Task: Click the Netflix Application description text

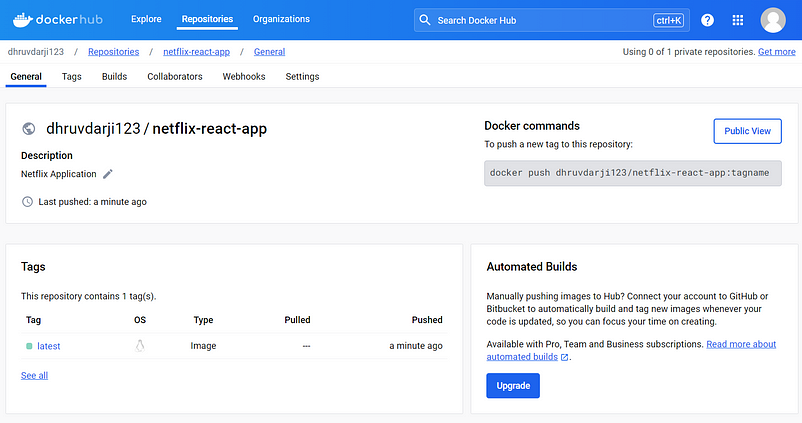Action: pyautogui.click(x=58, y=174)
